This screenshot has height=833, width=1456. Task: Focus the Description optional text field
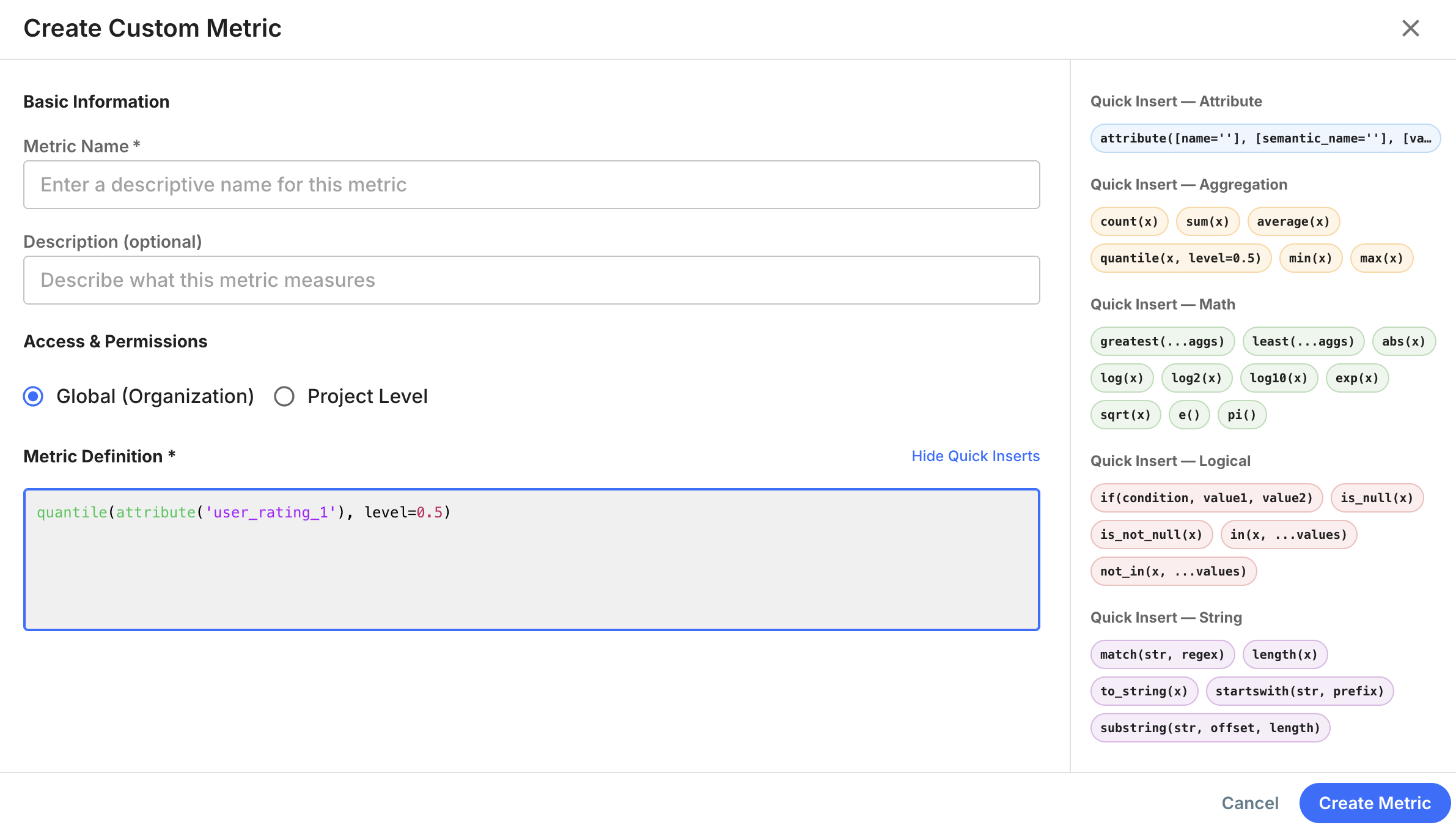pos(531,280)
